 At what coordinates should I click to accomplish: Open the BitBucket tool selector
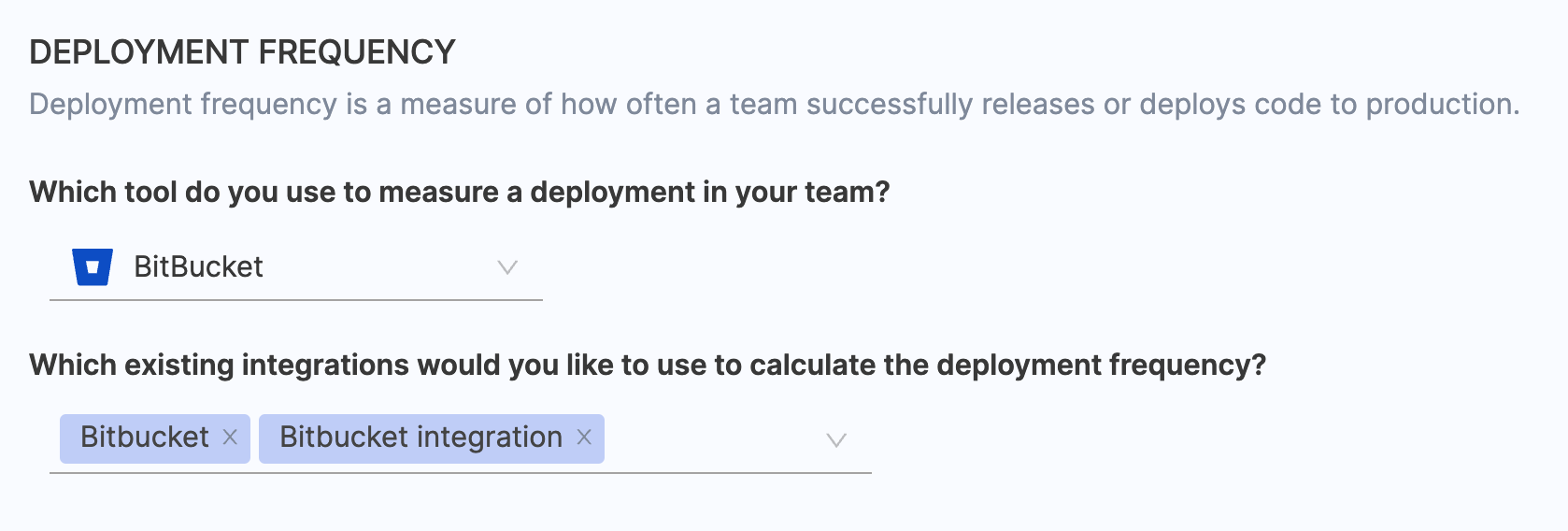click(x=295, y=267)
